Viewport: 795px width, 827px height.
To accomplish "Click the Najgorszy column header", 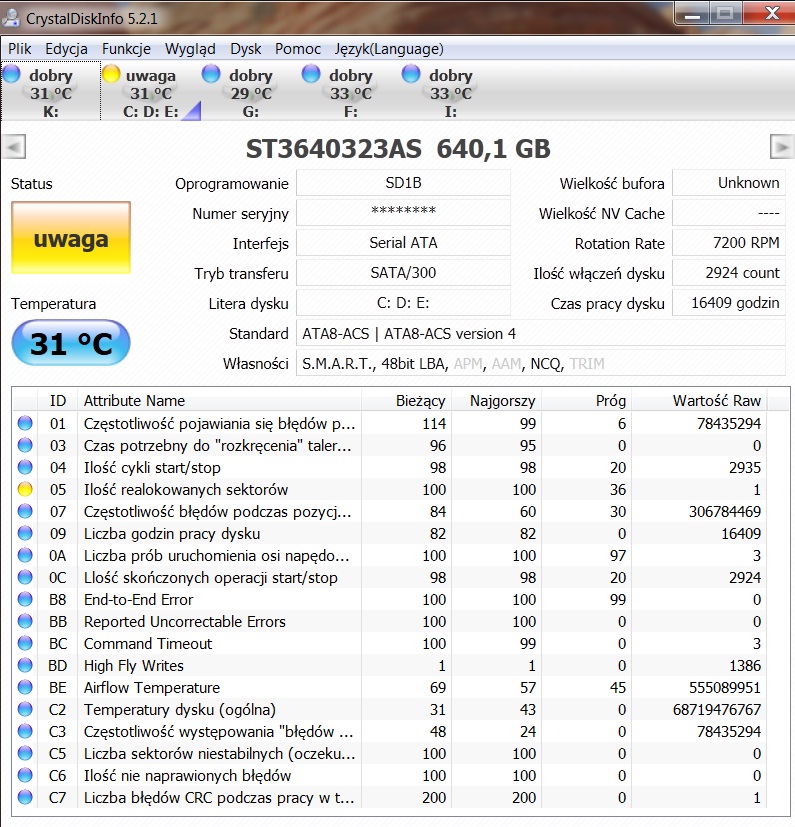I will (x=496, y=401).
